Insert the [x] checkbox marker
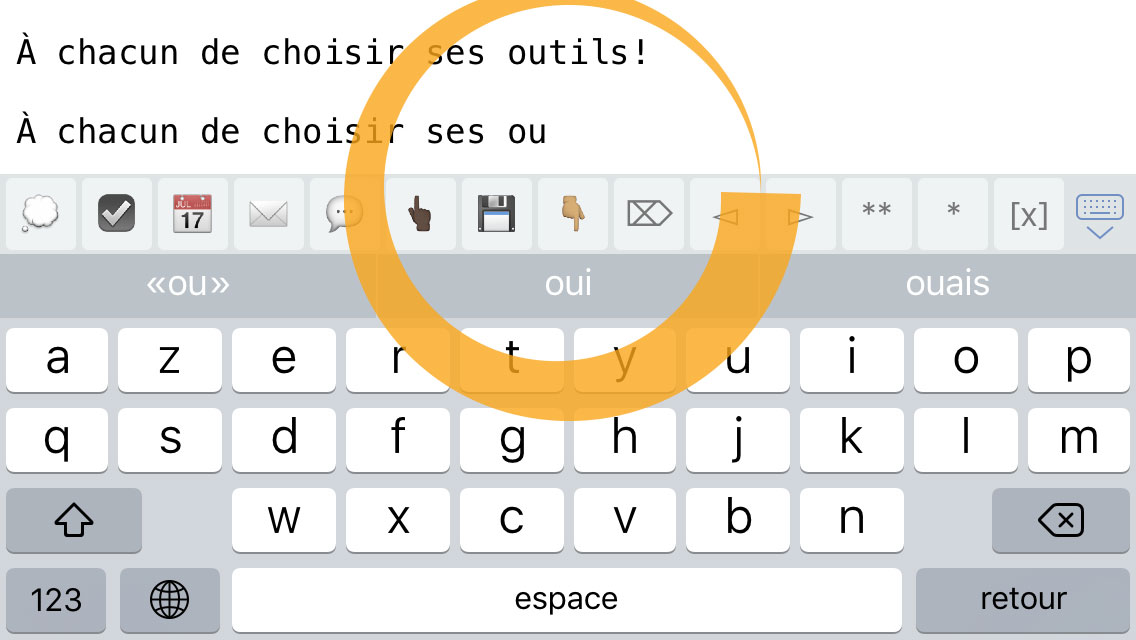Screen dimensions: 1136x640 click(1029, 215)
